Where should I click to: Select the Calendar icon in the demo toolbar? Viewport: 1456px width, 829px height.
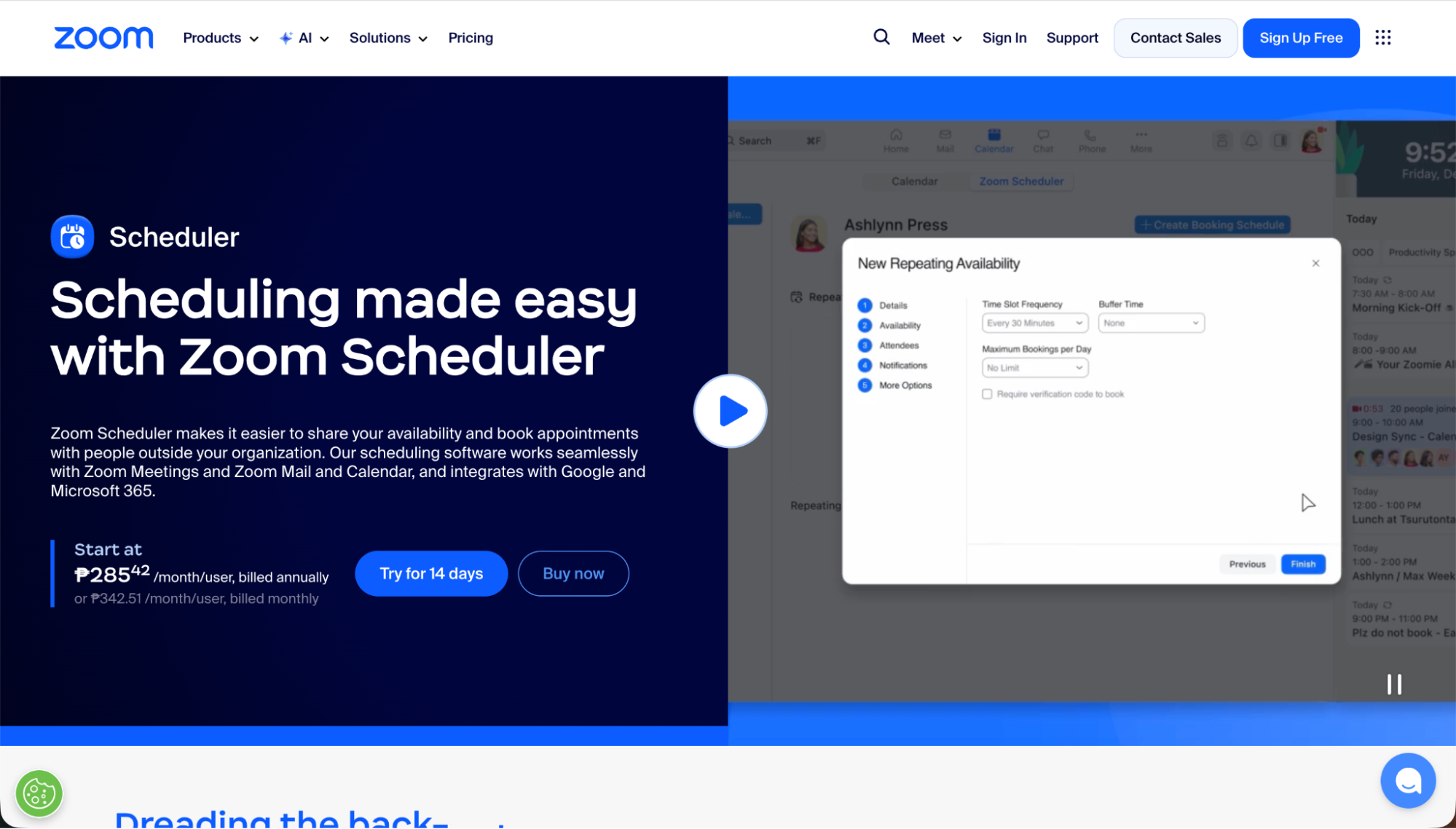point(993,135)
